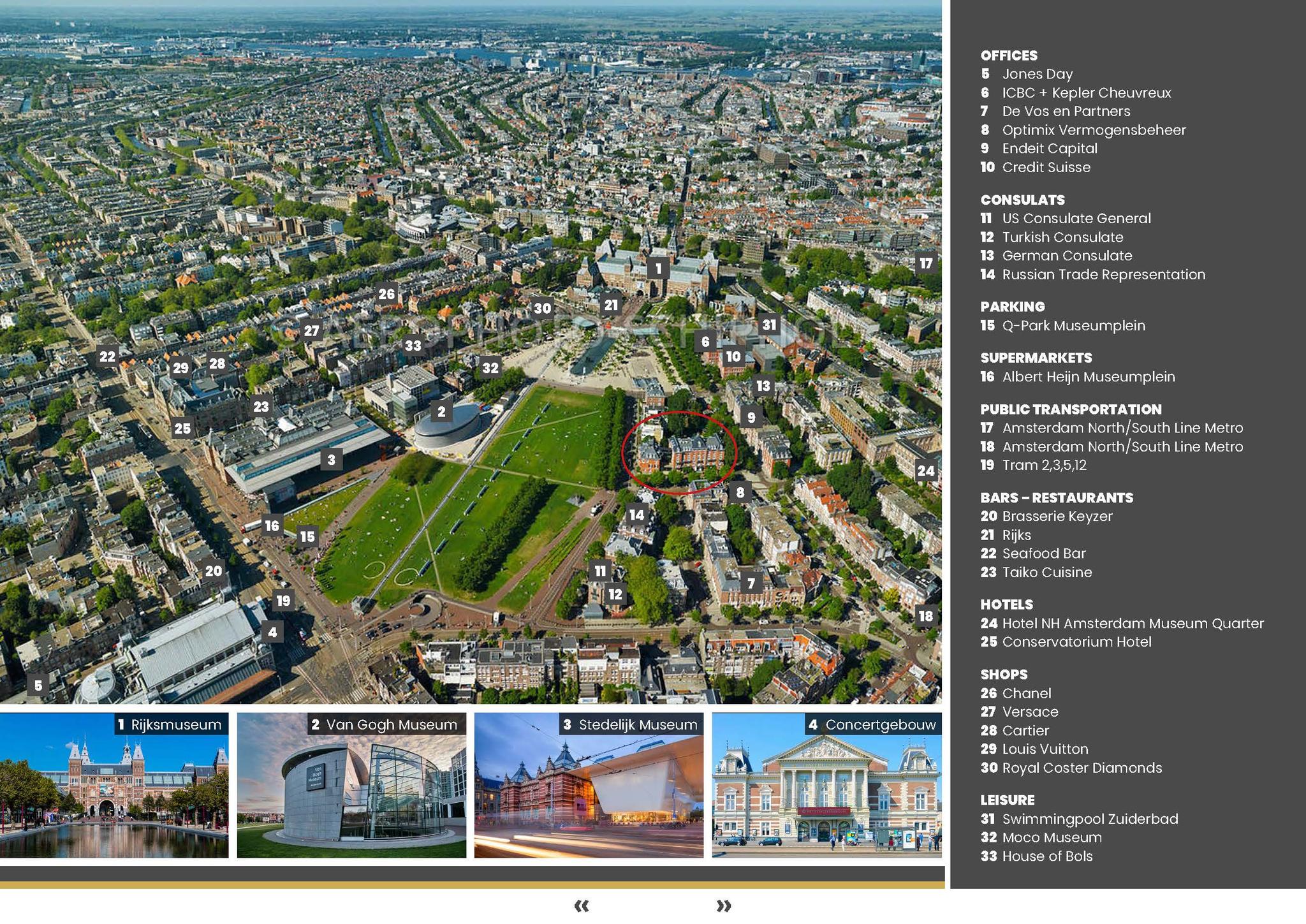Go to previous page with « arrow
Image resolution: width=1306 pixels, height=924 pixels.
tap(582, 906)
